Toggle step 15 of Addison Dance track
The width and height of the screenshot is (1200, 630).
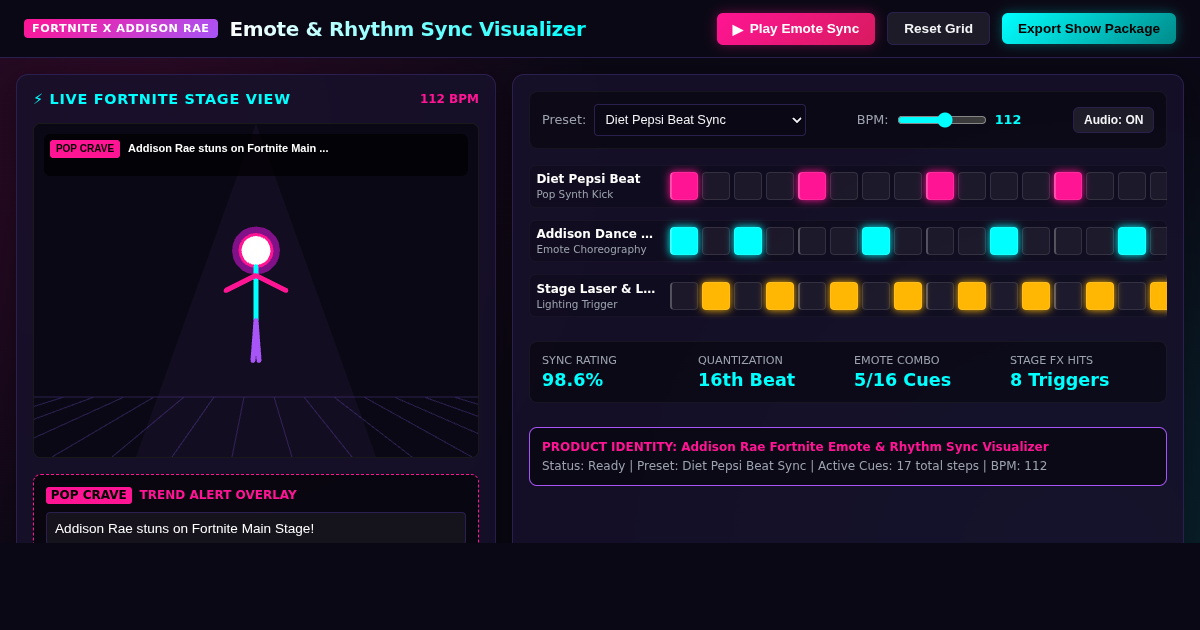1132,241
